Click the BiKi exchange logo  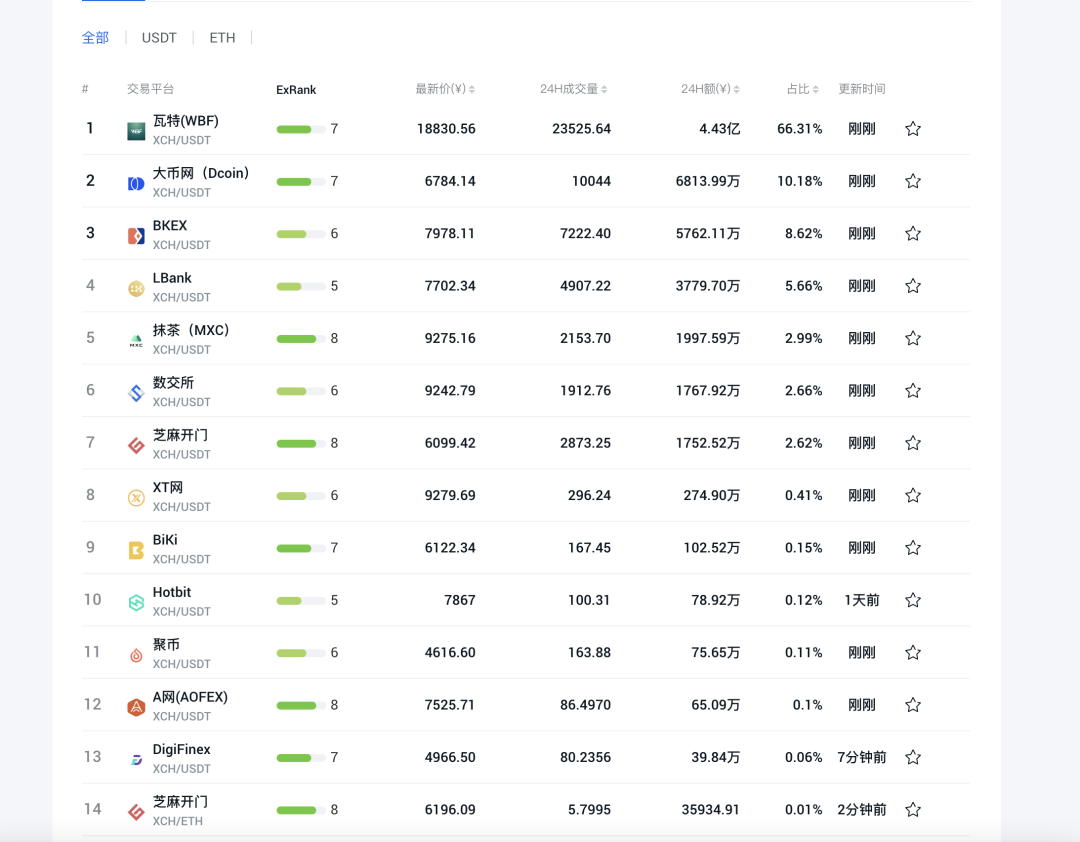[136, 550]
